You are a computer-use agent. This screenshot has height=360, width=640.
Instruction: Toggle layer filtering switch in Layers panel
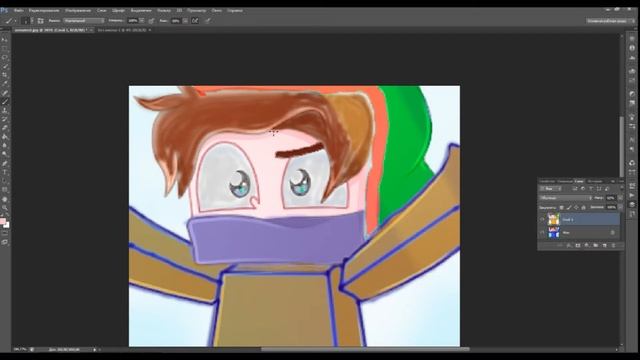tap(622, 187)
